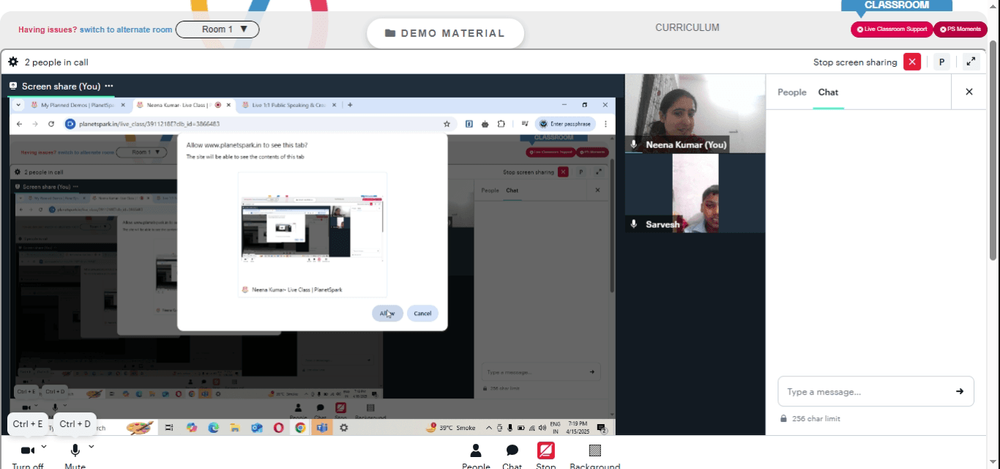Click browser Reload icon in shared screen
The height and width of the screenshot is (469, 1000).
click(51, 124)
